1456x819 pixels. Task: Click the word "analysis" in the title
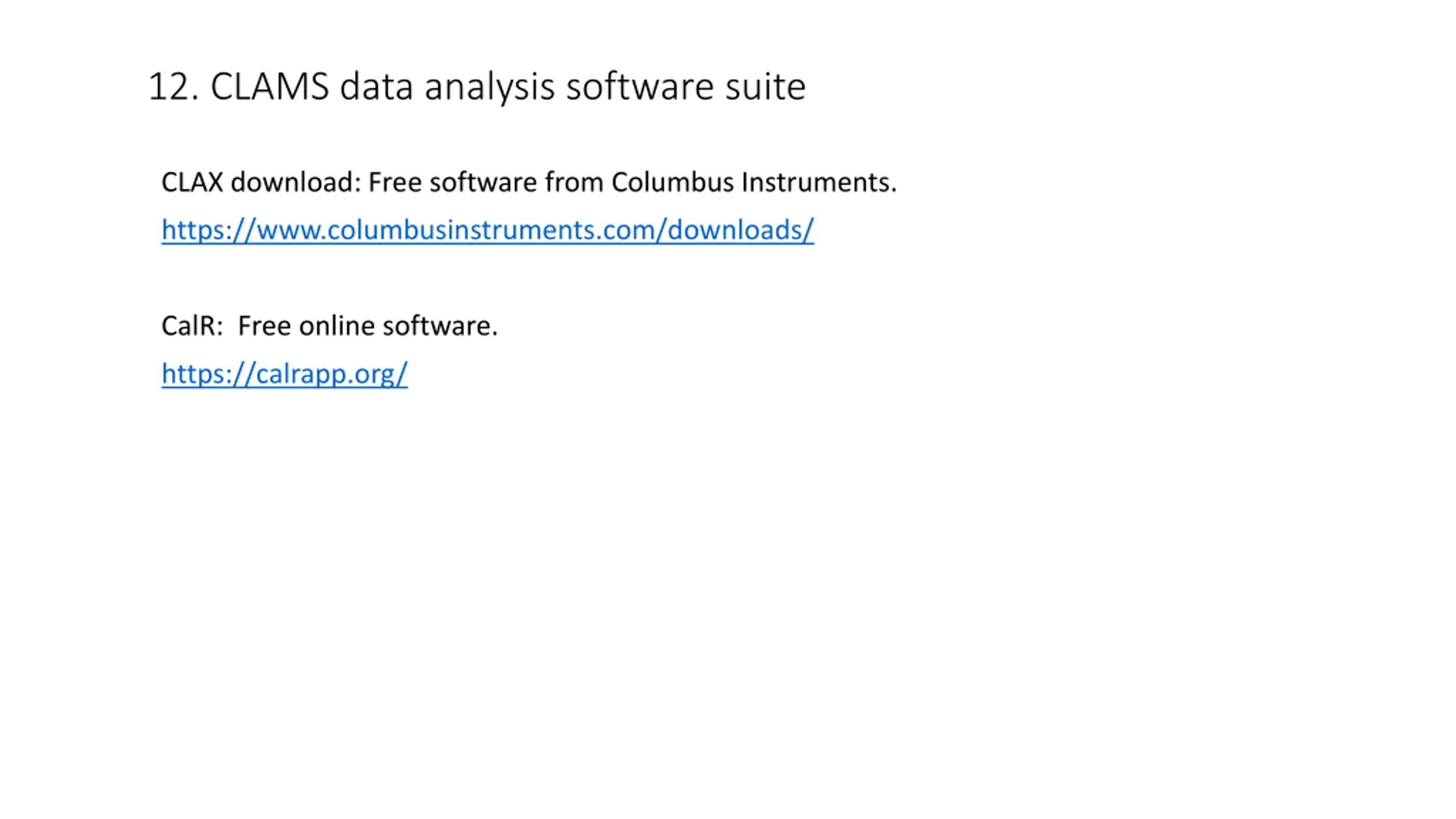tap(489, 86)
